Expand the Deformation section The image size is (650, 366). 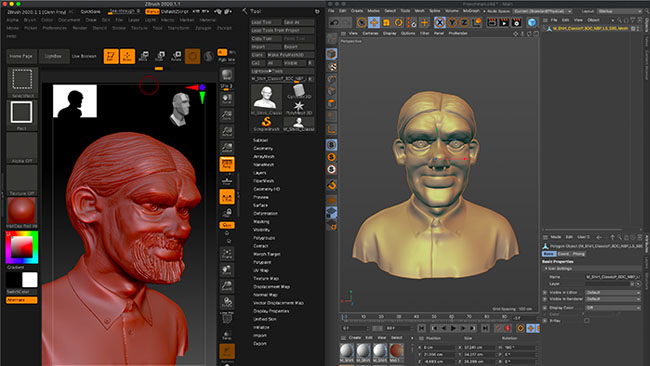265,213
